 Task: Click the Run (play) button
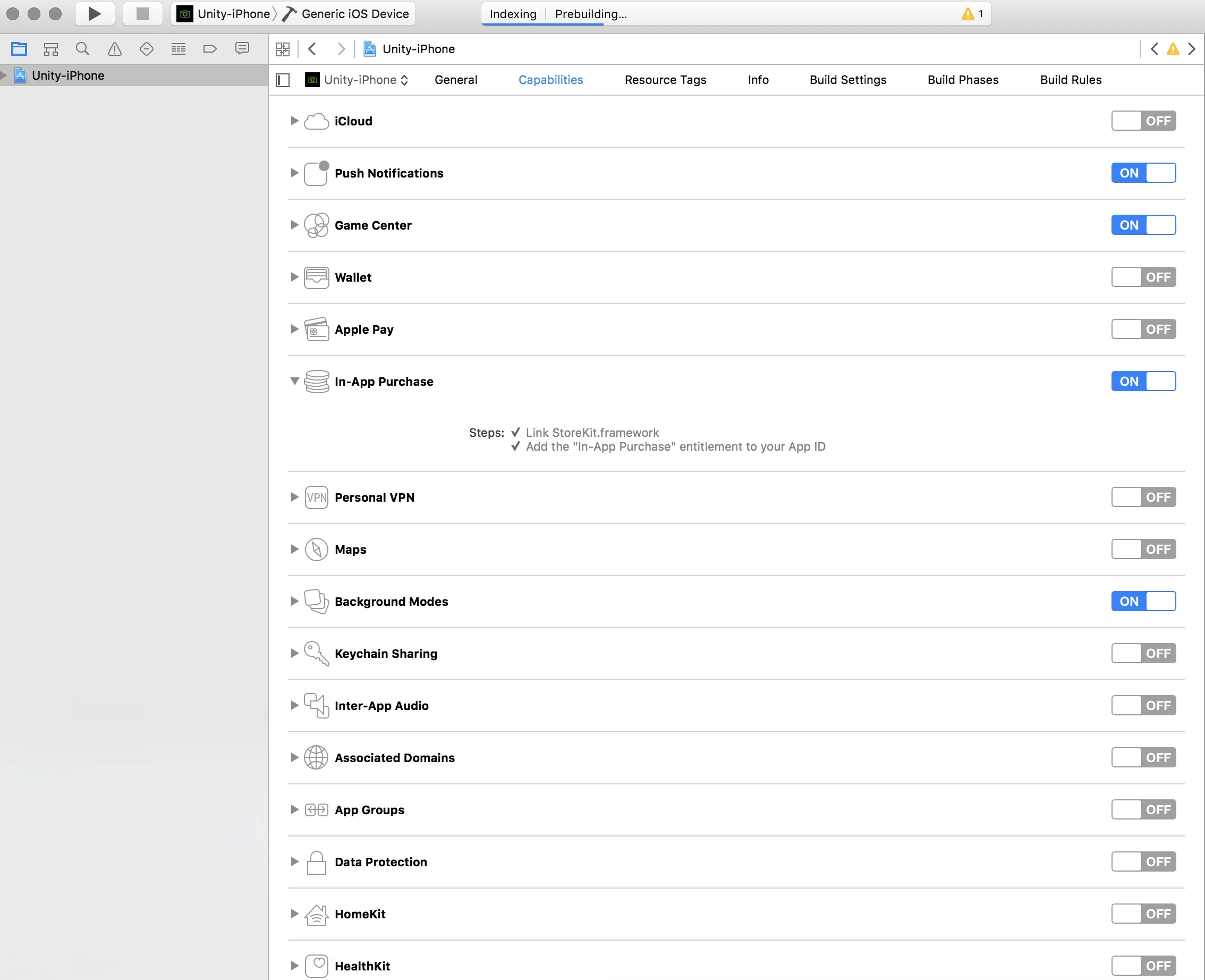tap(95, 13)
